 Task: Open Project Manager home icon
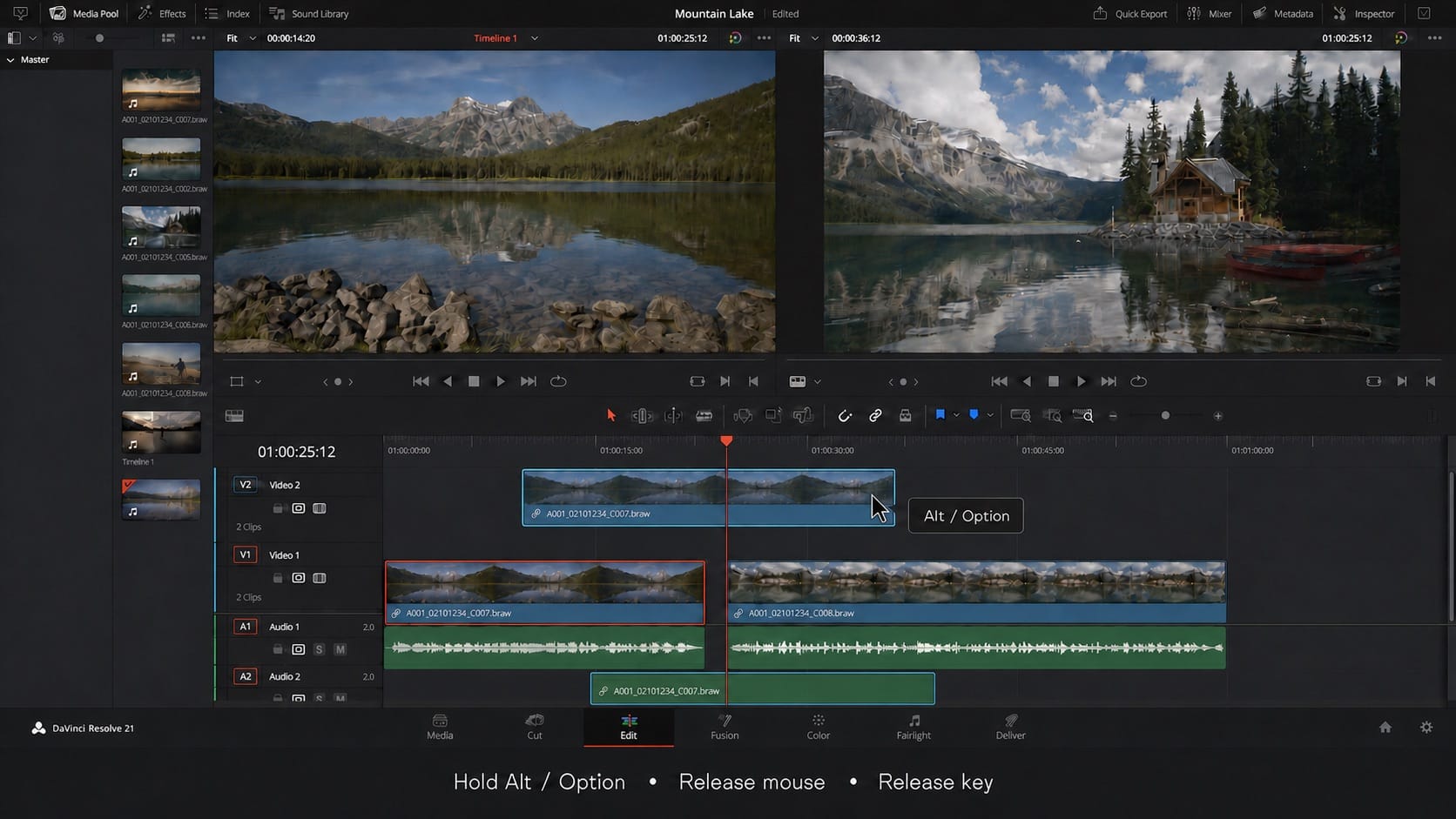[x=1385, y=727]
